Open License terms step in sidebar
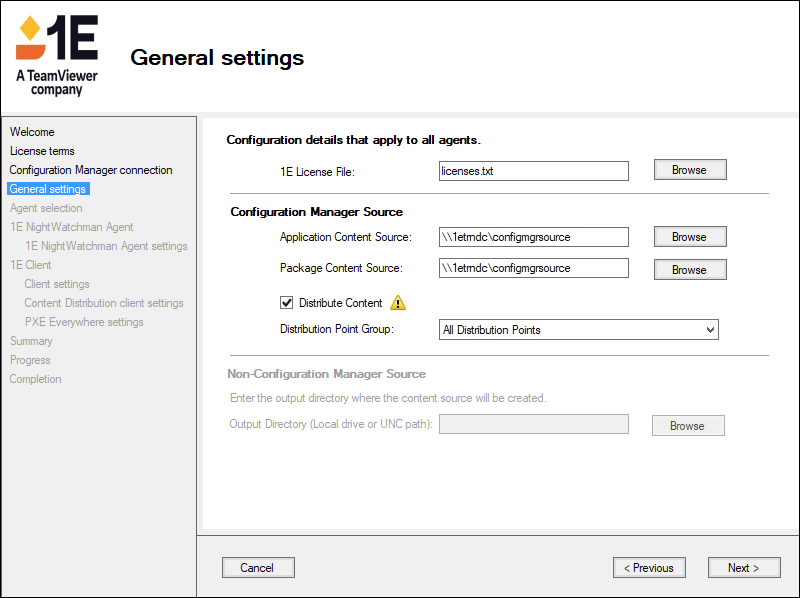 42,151
